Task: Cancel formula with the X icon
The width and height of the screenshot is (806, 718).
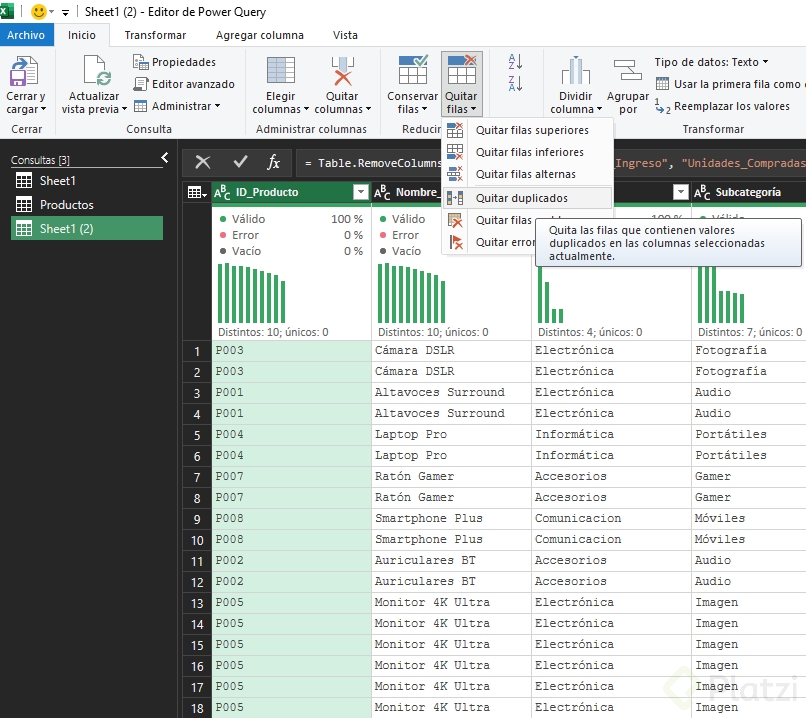Action: point(203,162)
